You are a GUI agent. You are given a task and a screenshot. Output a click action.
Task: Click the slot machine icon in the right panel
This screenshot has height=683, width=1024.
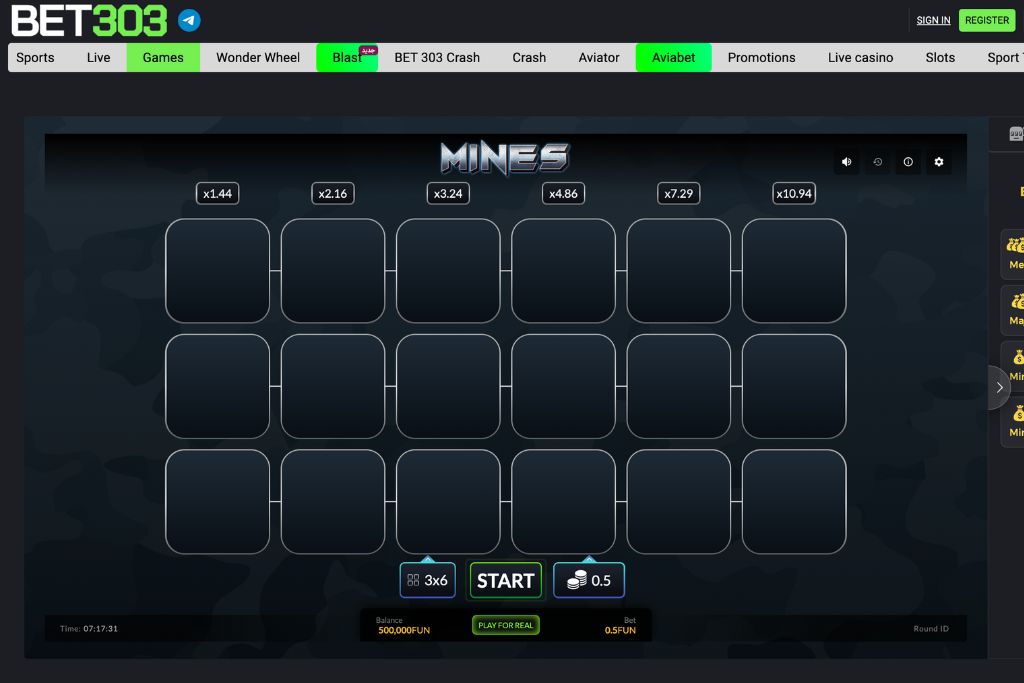click(1016, 134)
